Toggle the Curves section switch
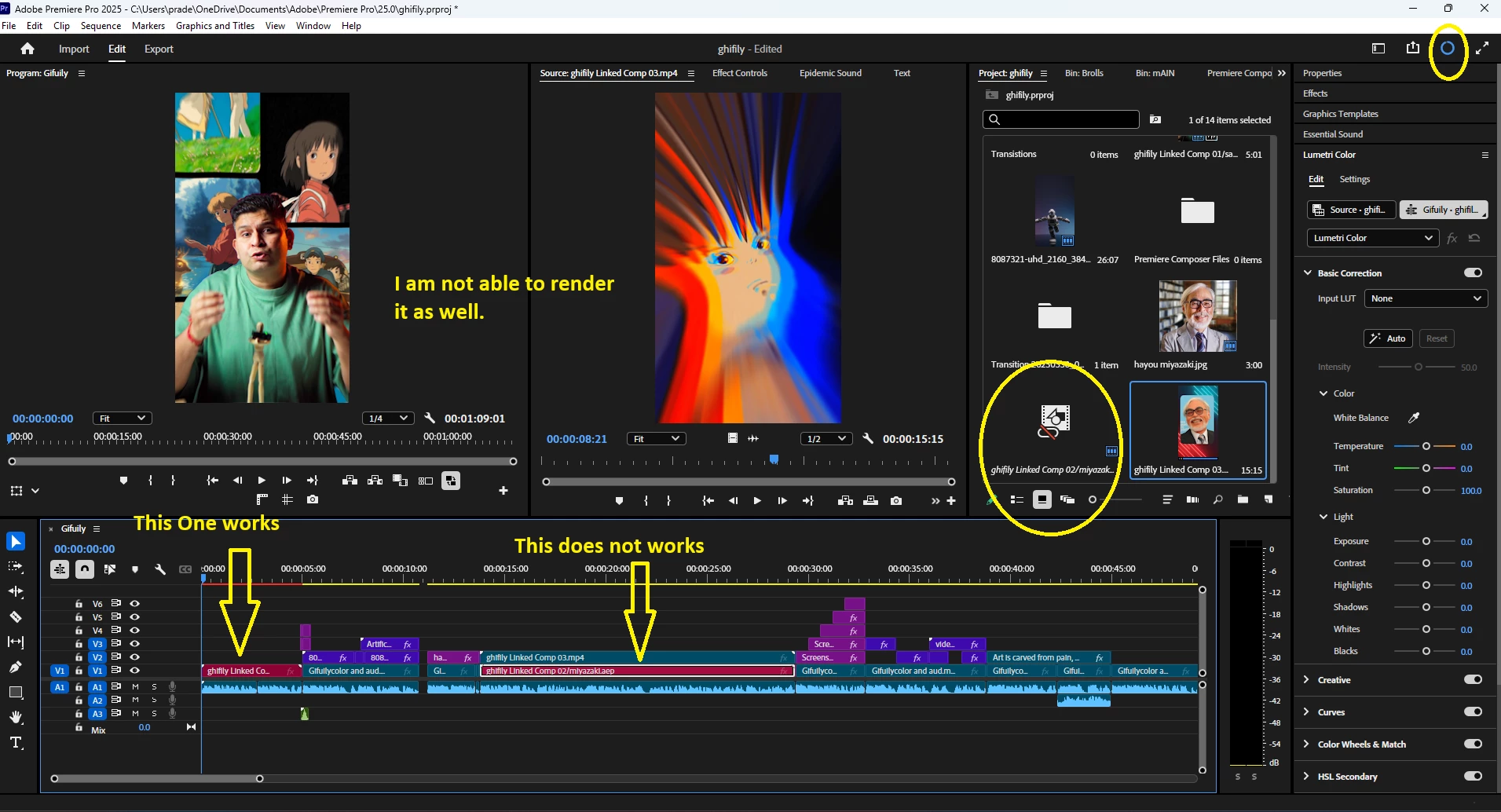The image size is (1501, 812). pos(1473,711)
